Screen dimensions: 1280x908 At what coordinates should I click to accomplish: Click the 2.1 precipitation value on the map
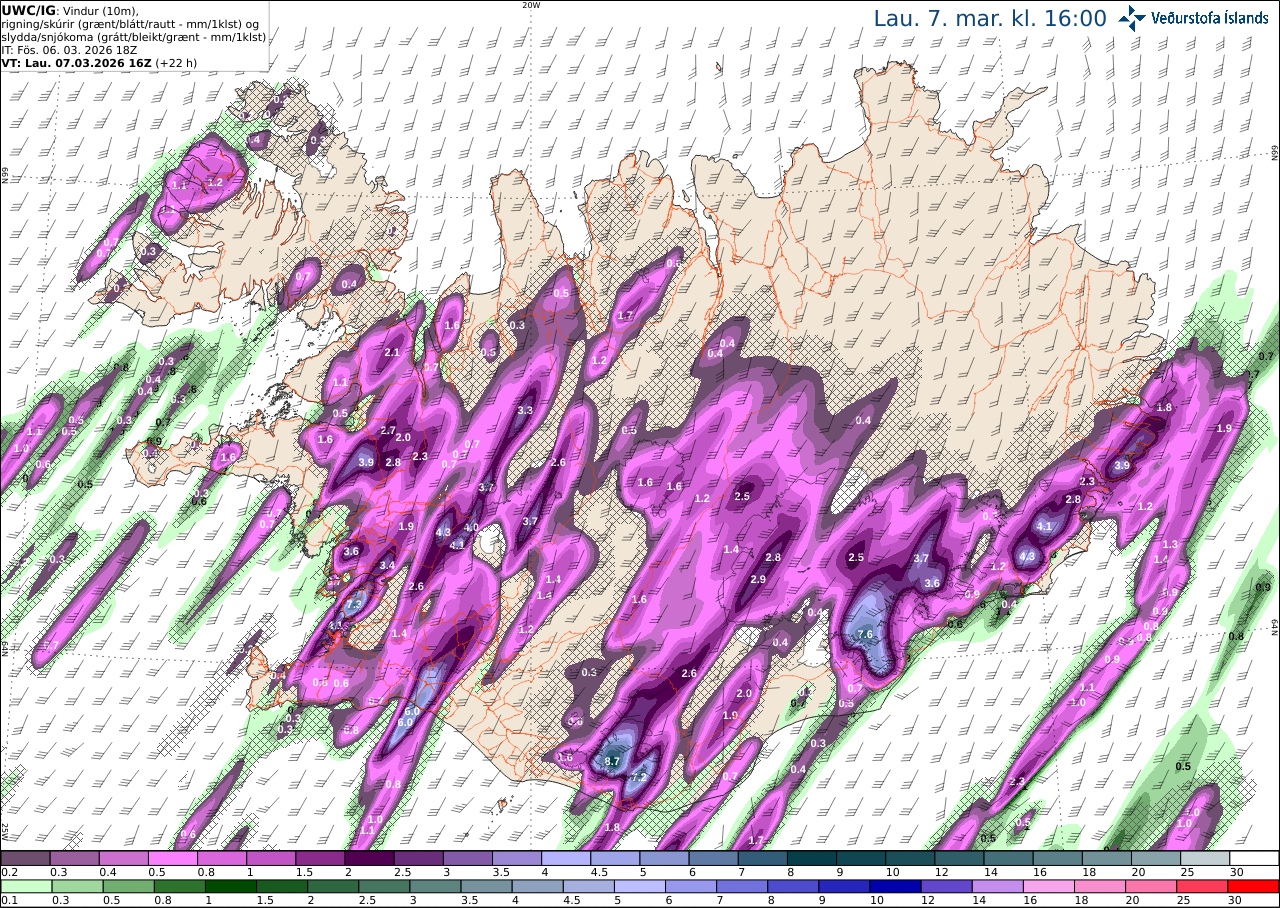tap(392, 353)
